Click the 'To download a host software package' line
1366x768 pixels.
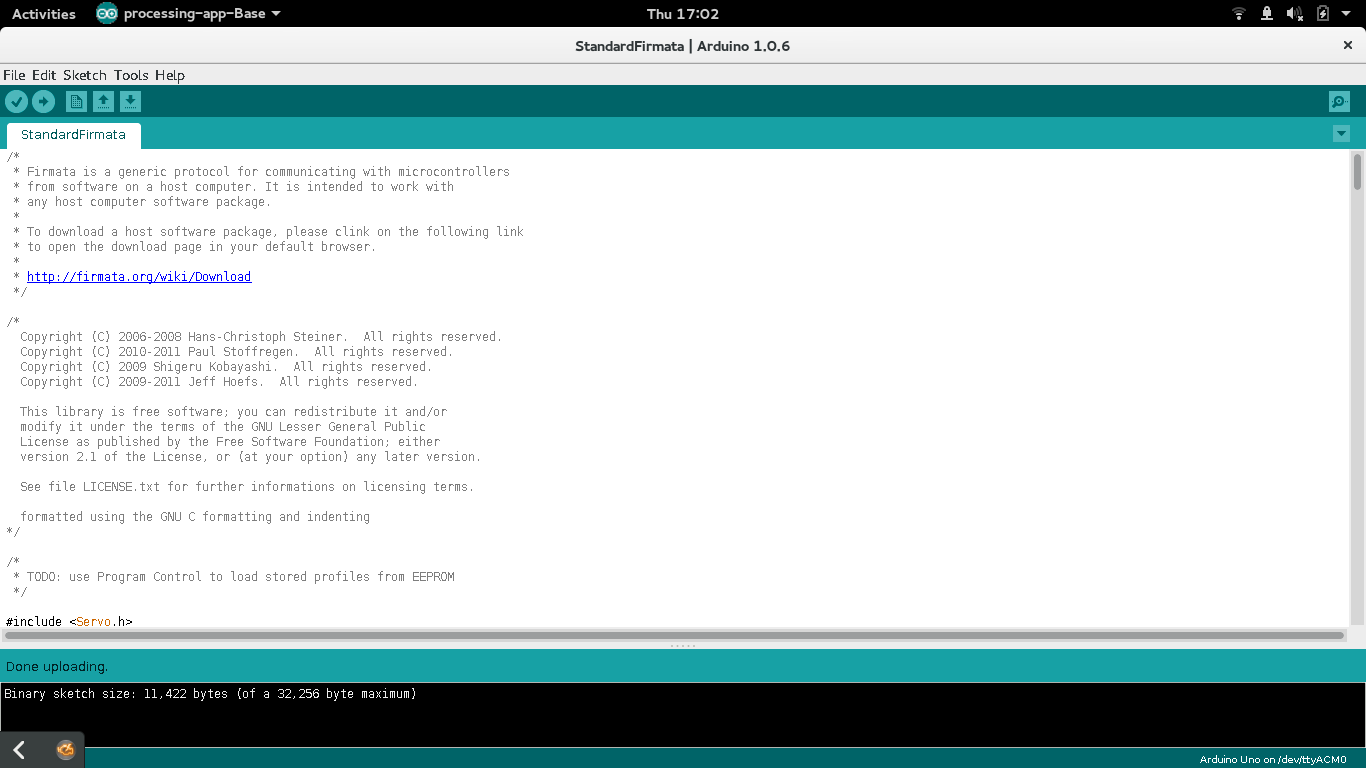(x=268, y=232)
